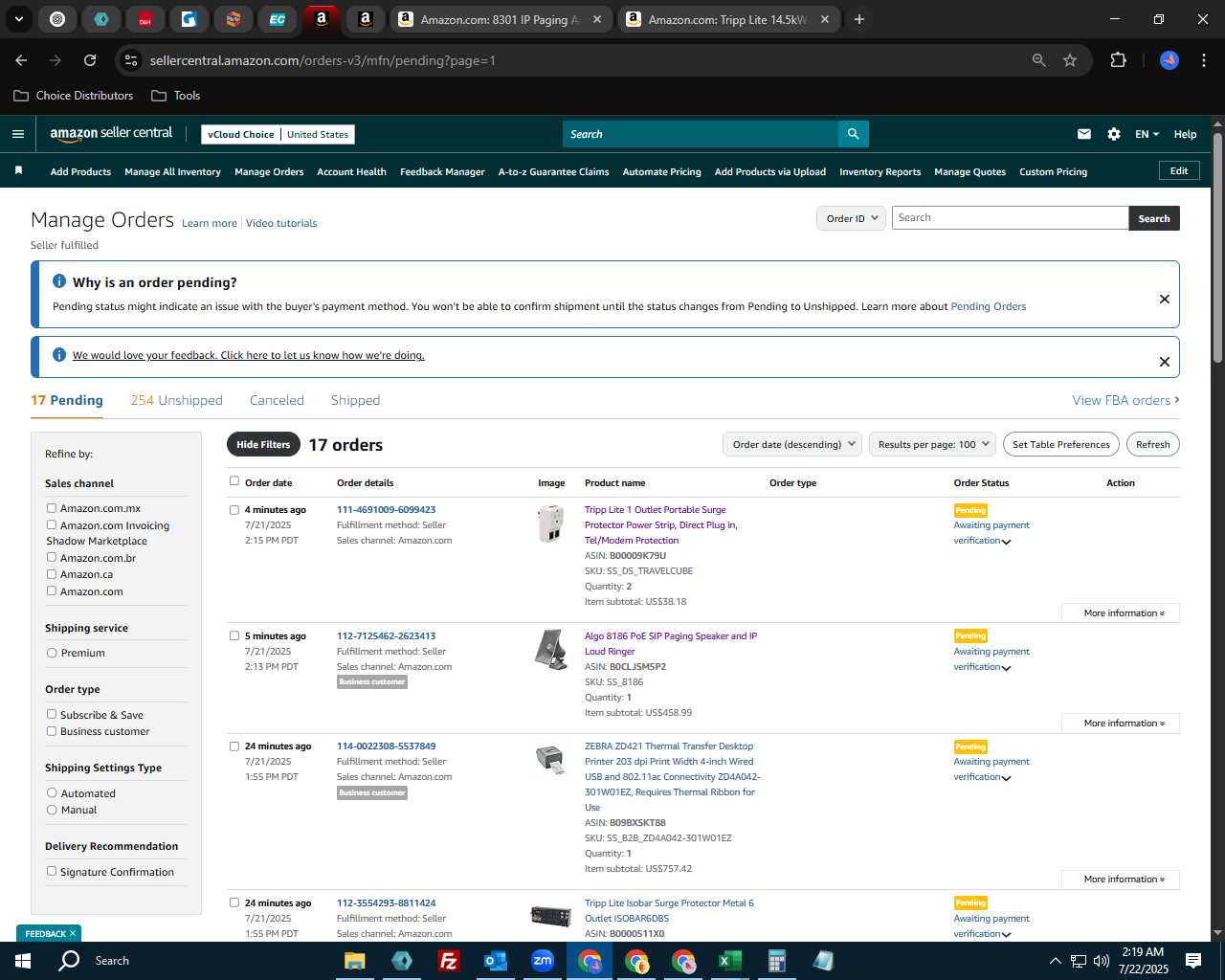Tick the select-all orders checkbox

234,481
